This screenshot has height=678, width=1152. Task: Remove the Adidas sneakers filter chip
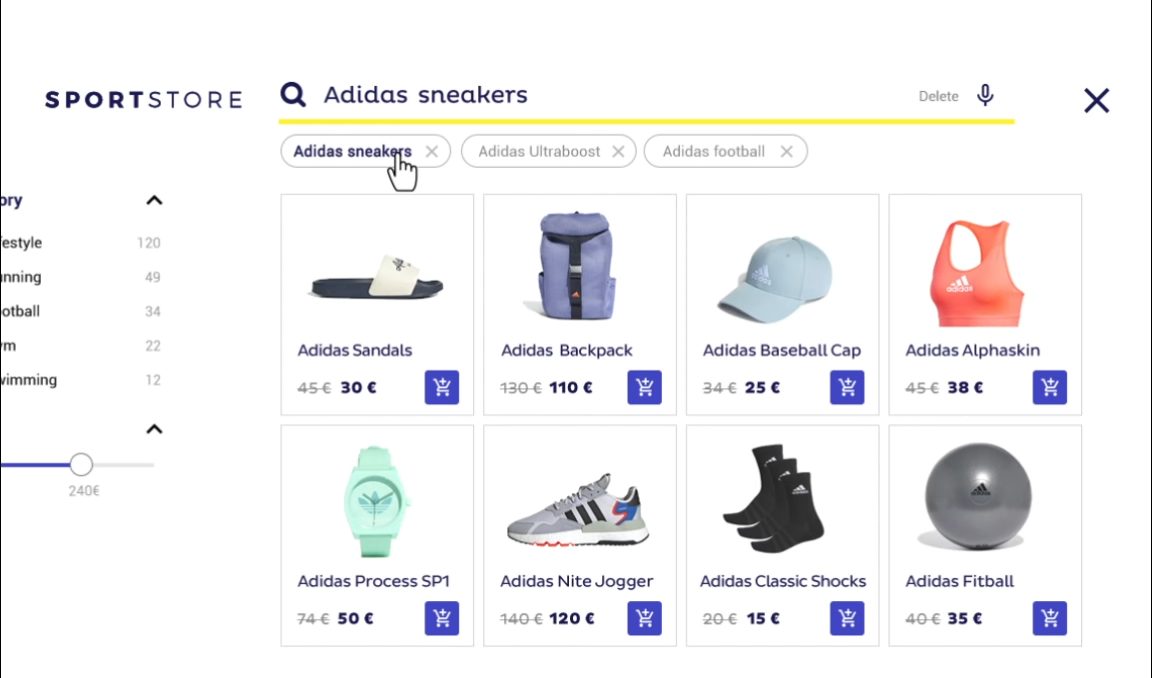point(432,151)
